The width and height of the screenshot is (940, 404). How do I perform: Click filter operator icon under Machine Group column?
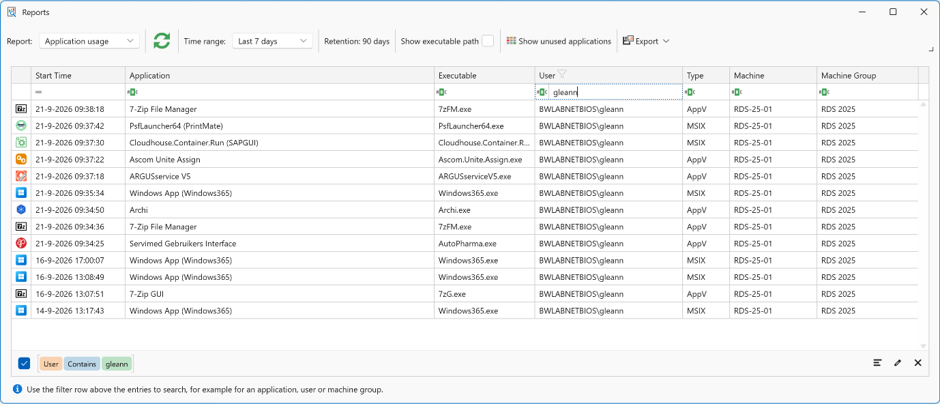click(825, 92)
